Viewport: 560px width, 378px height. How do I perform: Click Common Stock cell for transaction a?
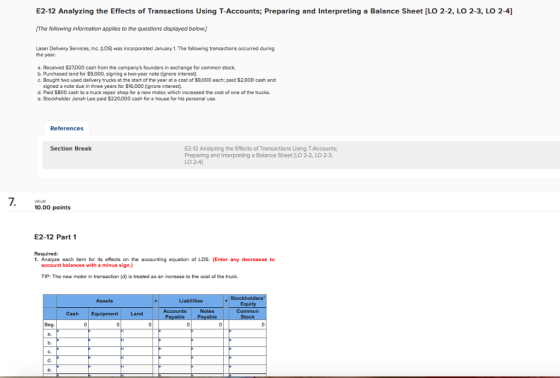(248, 334)
